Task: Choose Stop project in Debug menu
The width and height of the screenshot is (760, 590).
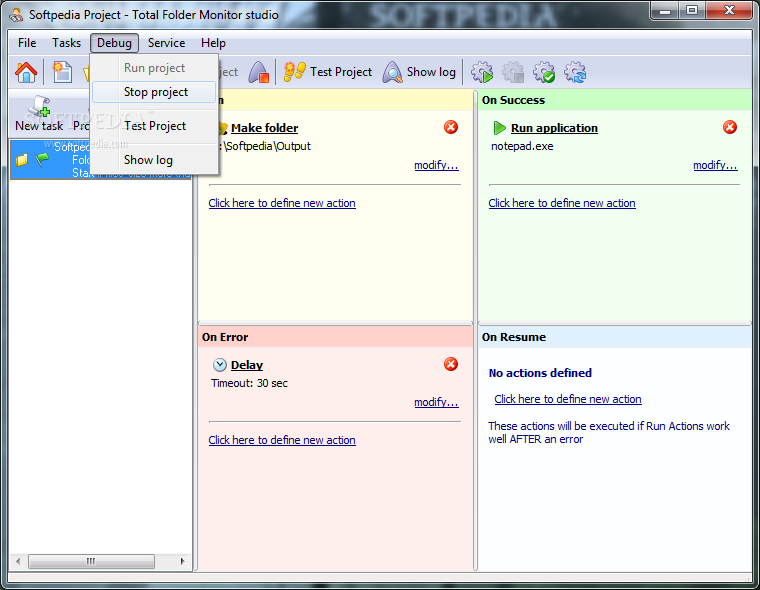Action: click(x=154, y=92)
